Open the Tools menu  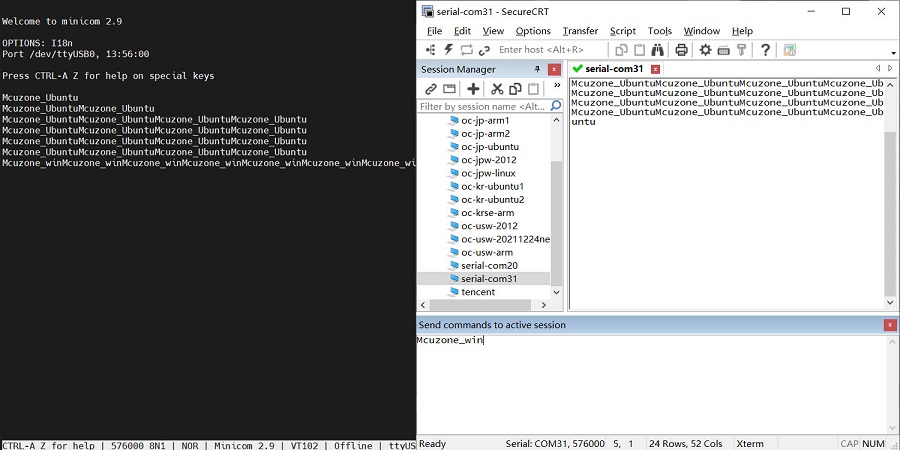coord(660,31)
